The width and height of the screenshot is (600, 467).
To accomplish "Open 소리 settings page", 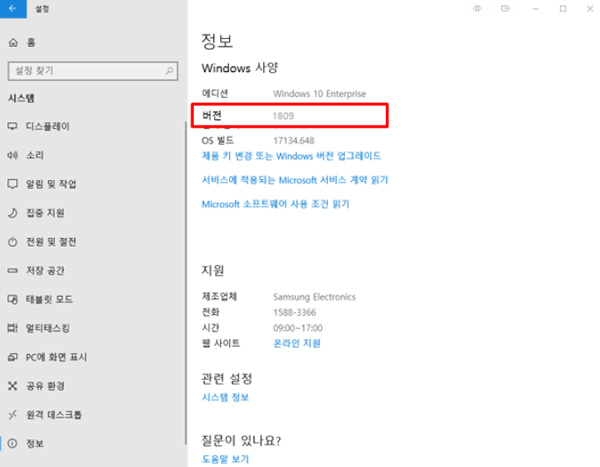I will coord(35,155).
